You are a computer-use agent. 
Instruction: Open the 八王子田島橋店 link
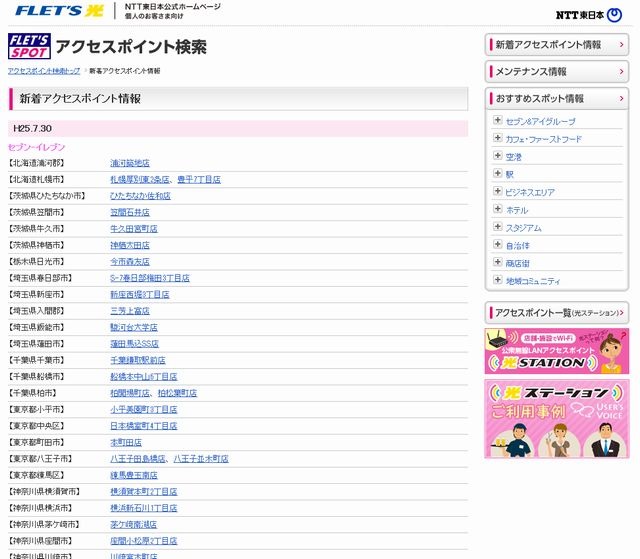point(138,459)
